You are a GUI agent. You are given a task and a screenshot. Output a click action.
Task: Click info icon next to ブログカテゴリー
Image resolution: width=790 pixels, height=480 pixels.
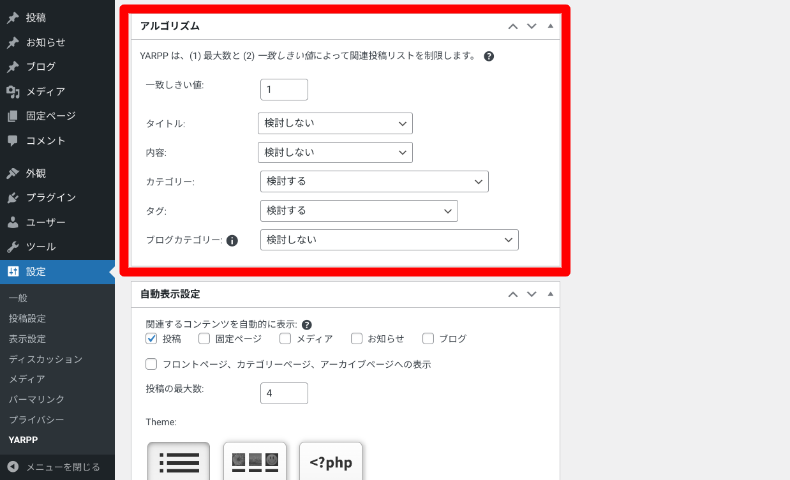coord(232,241)
